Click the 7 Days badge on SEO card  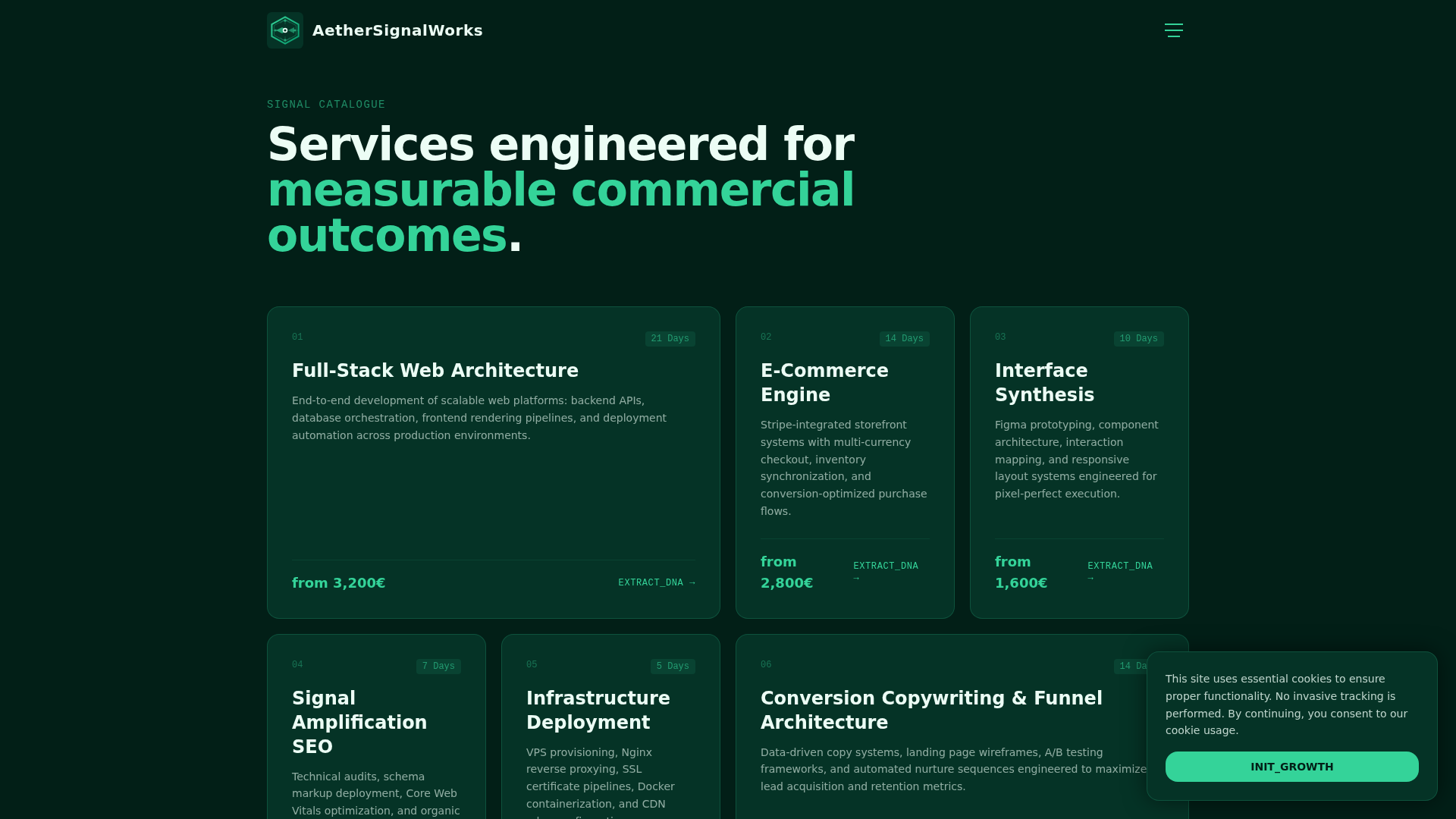tap(438, 667)
